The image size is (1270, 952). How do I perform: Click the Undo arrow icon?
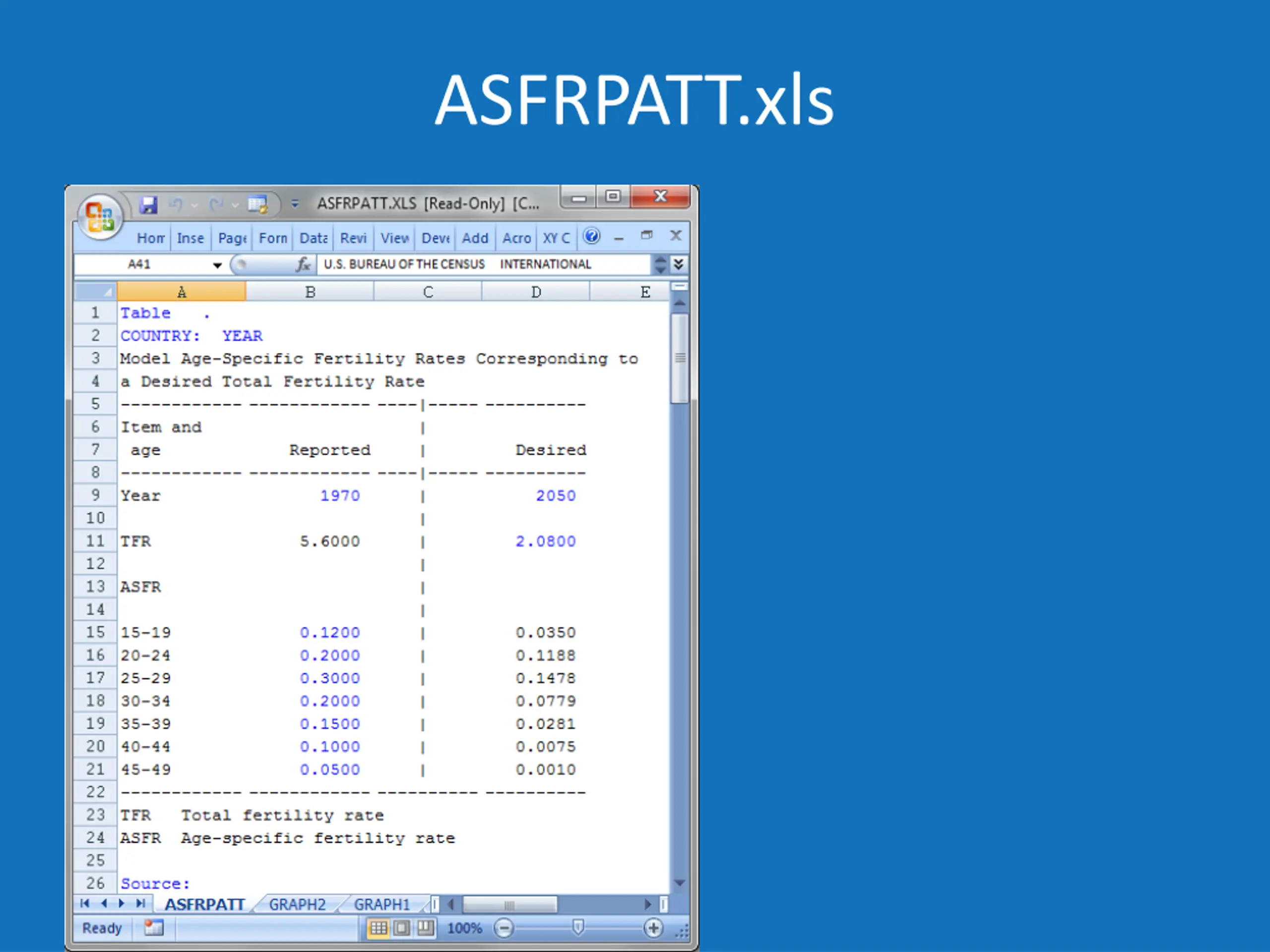click(x=176, y=204)
